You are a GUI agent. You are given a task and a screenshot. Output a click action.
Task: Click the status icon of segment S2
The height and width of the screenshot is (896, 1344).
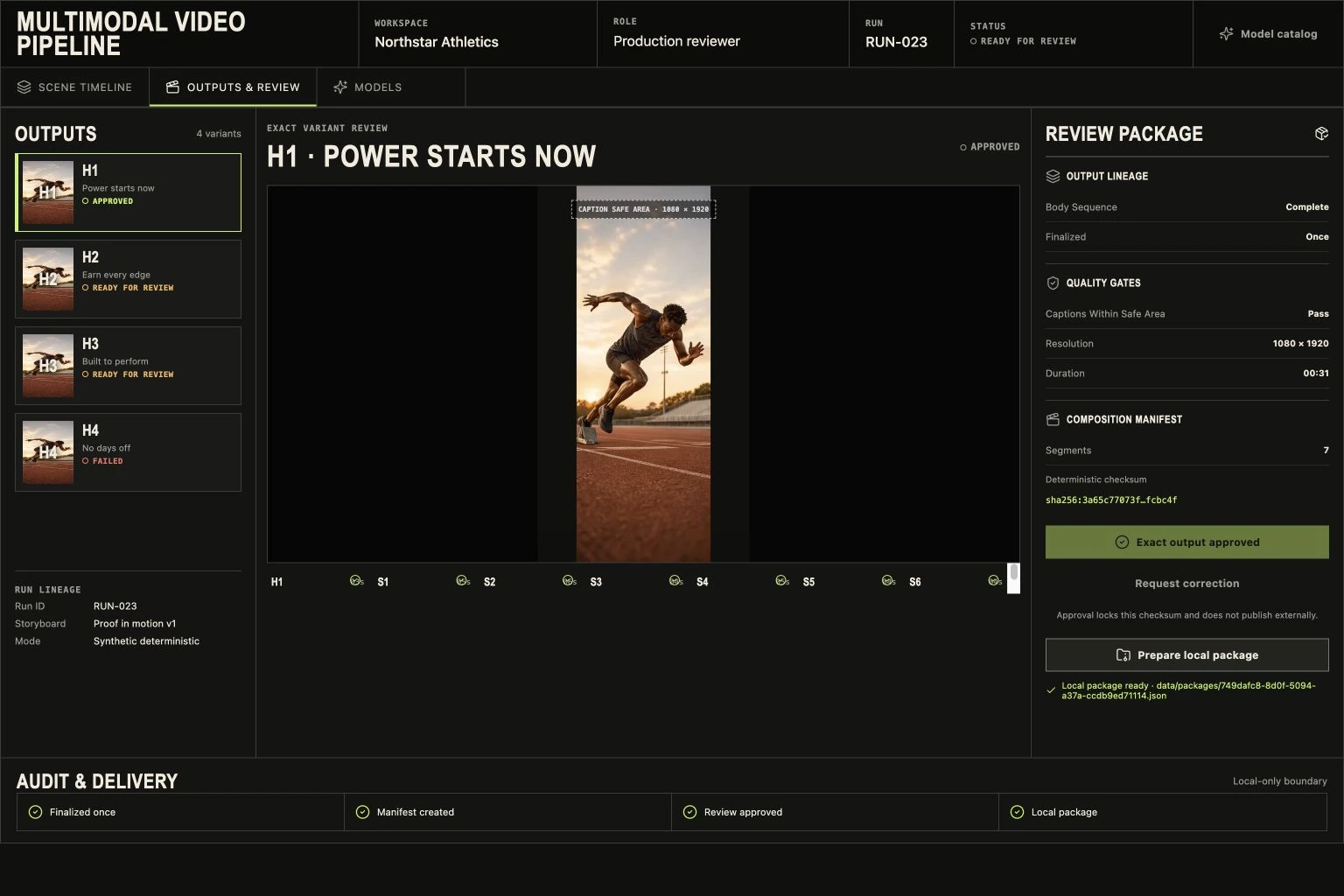569,581
